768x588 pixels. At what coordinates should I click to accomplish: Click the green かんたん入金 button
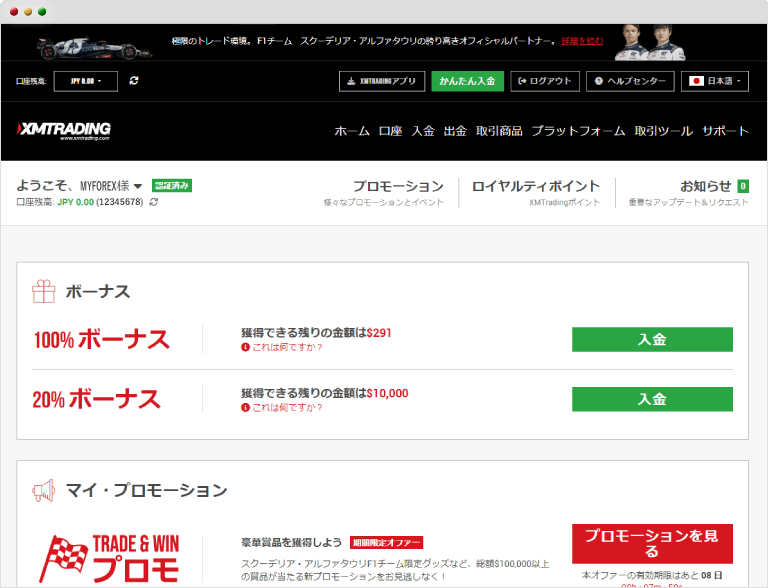tap(467, 81)
